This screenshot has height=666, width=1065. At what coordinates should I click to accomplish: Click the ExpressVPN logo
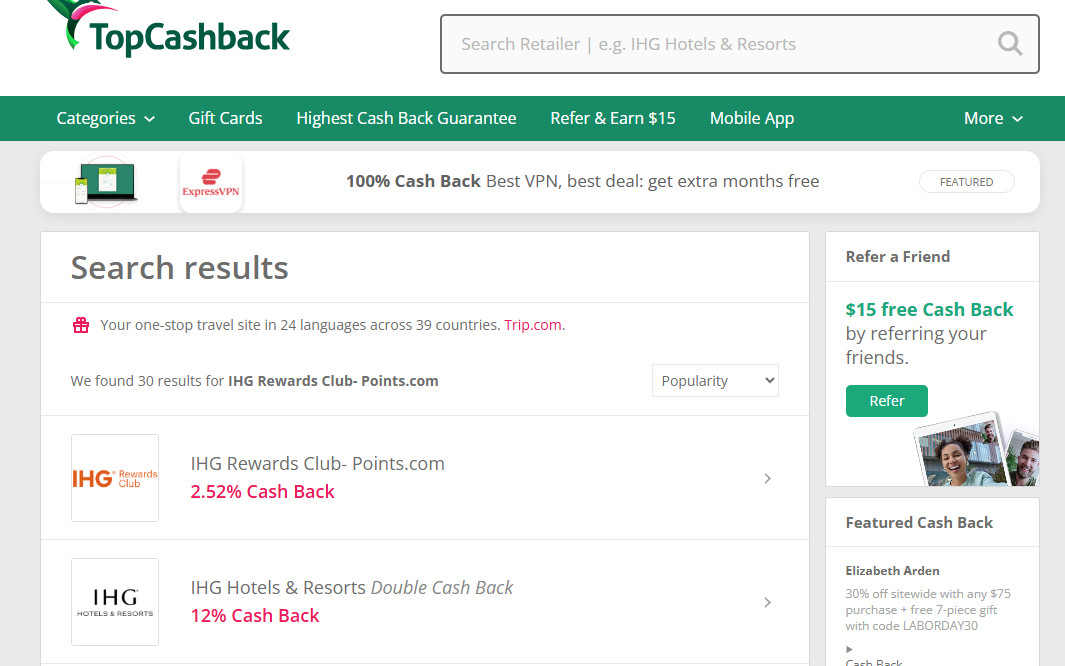[x=211, y=183]
